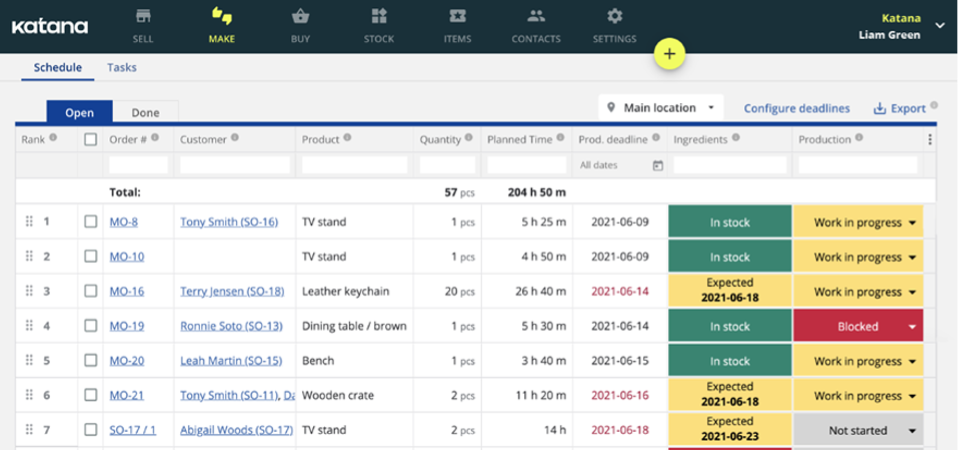The width and height of the screenshot is (960, 452).
Task: Click the yellow plus add button
Action: [x=669, y=54]
